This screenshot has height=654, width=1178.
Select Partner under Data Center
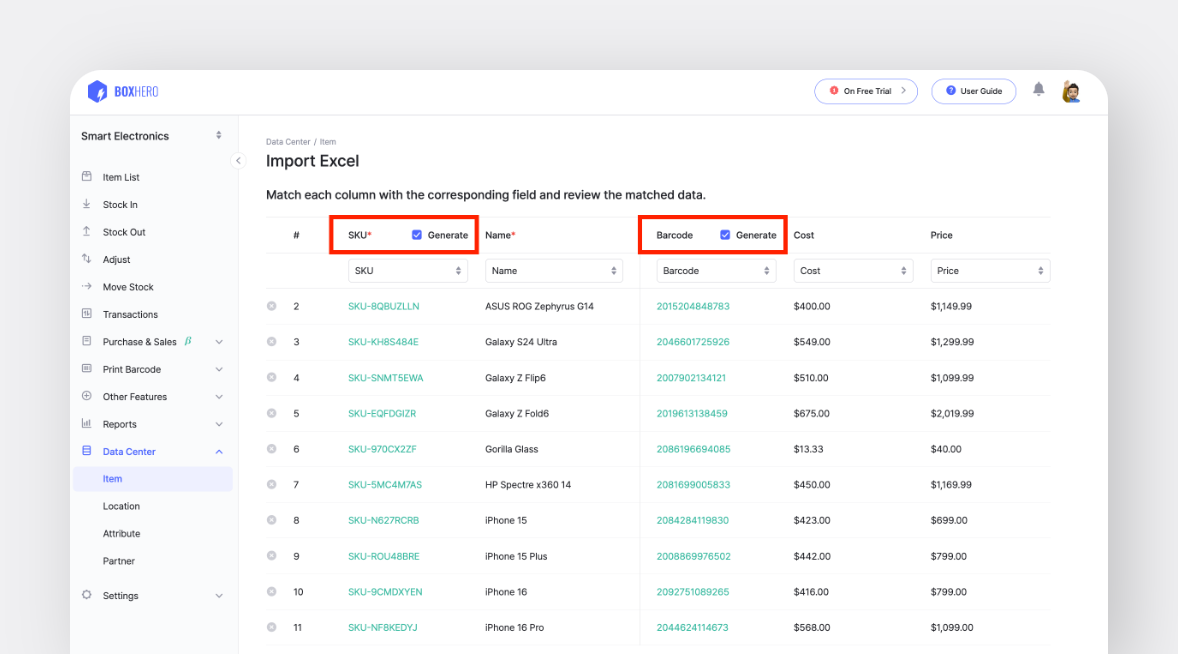pos(117,561)
